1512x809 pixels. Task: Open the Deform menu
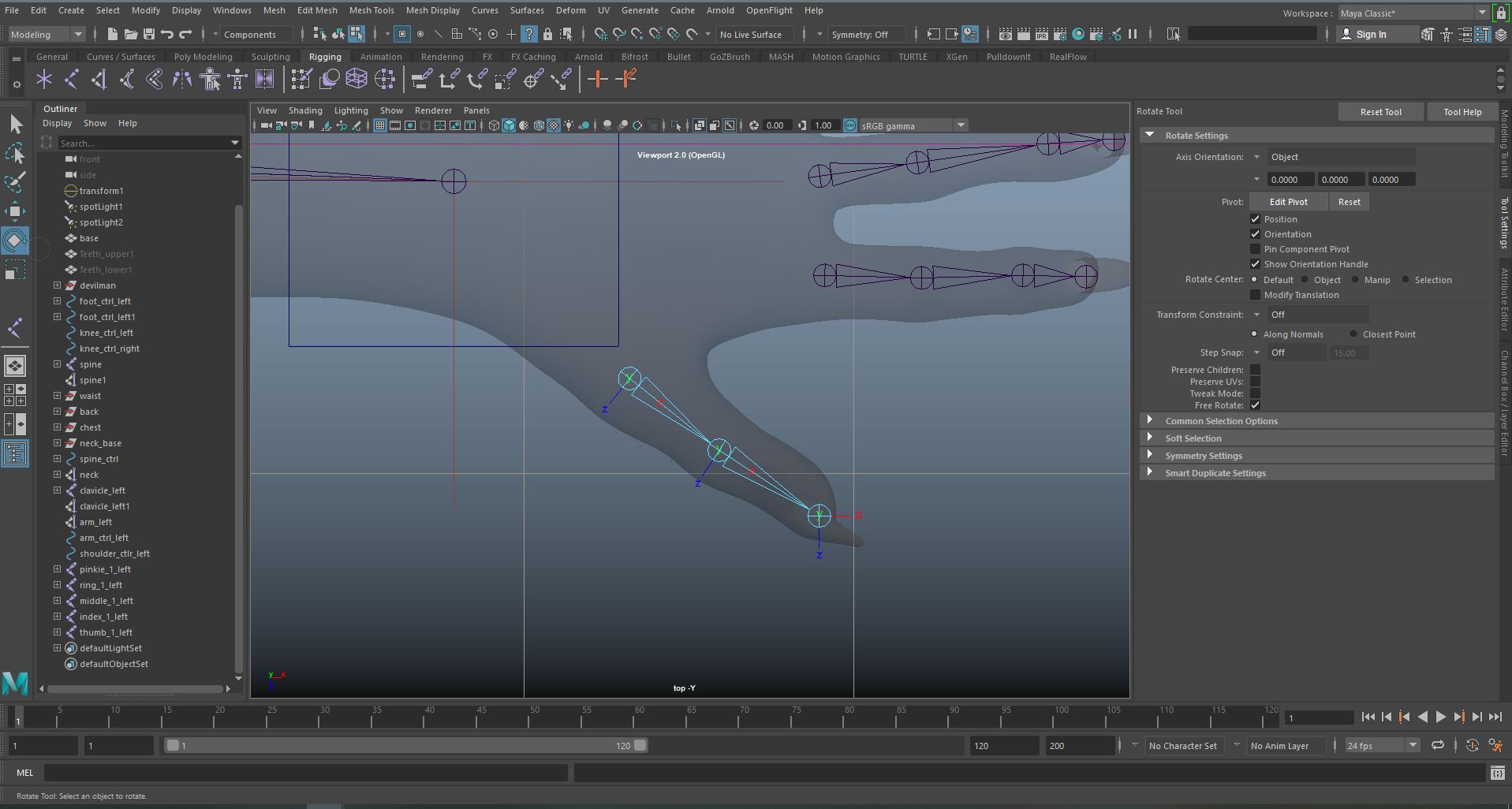570,10
